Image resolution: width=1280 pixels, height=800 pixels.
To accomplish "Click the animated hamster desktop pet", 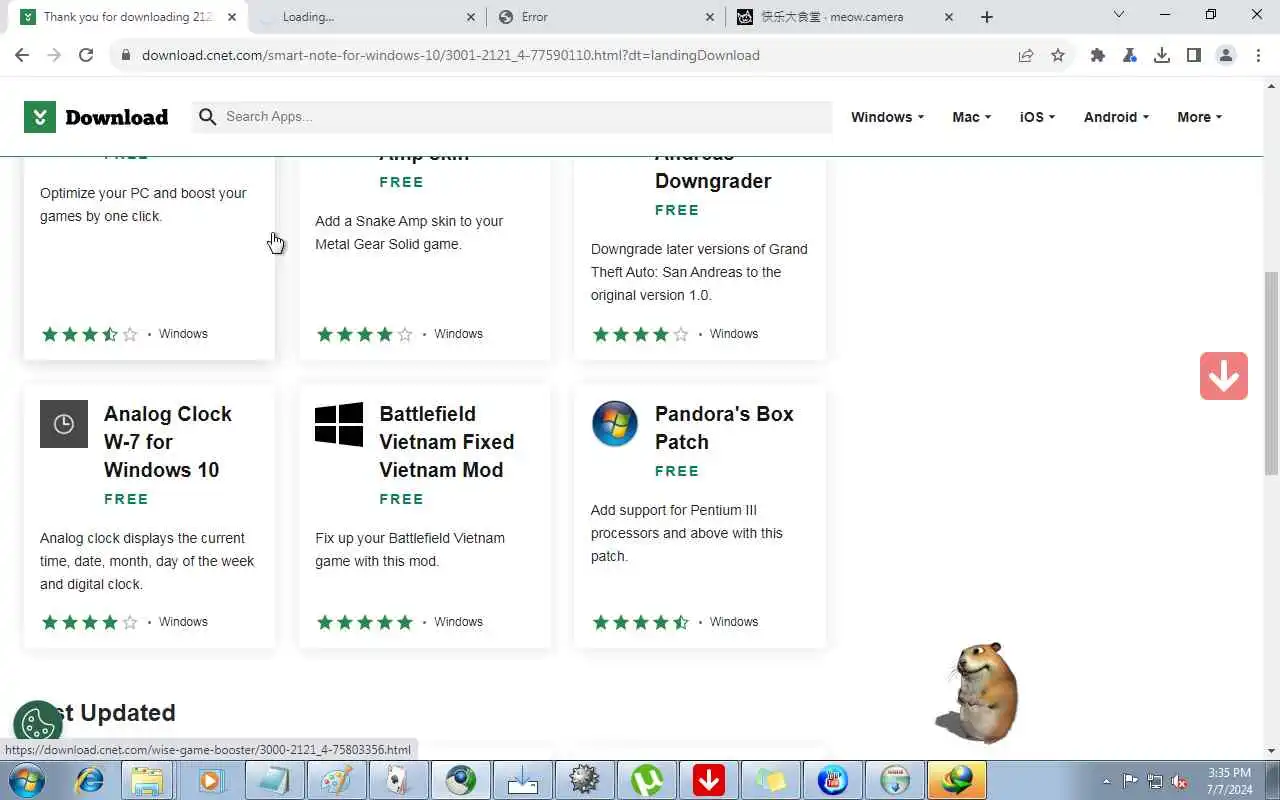I will (977, 693).
